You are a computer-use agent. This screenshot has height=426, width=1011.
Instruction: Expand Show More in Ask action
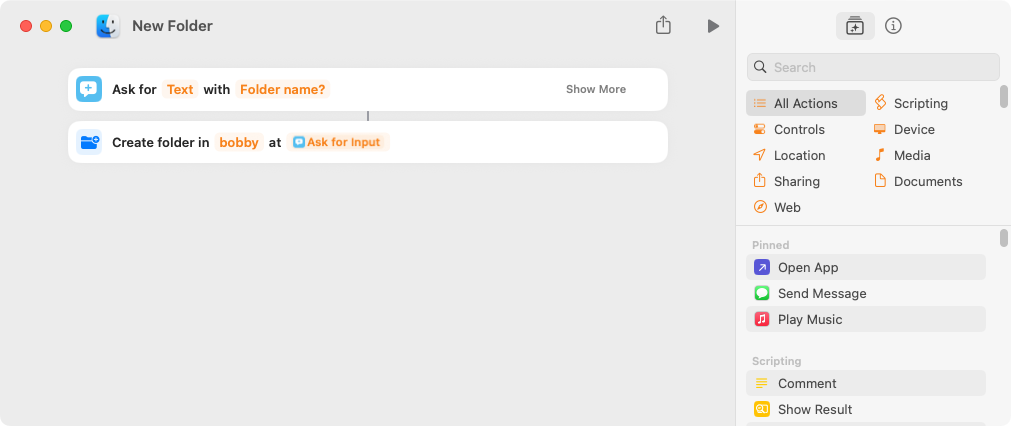click(x=596, y=89)
